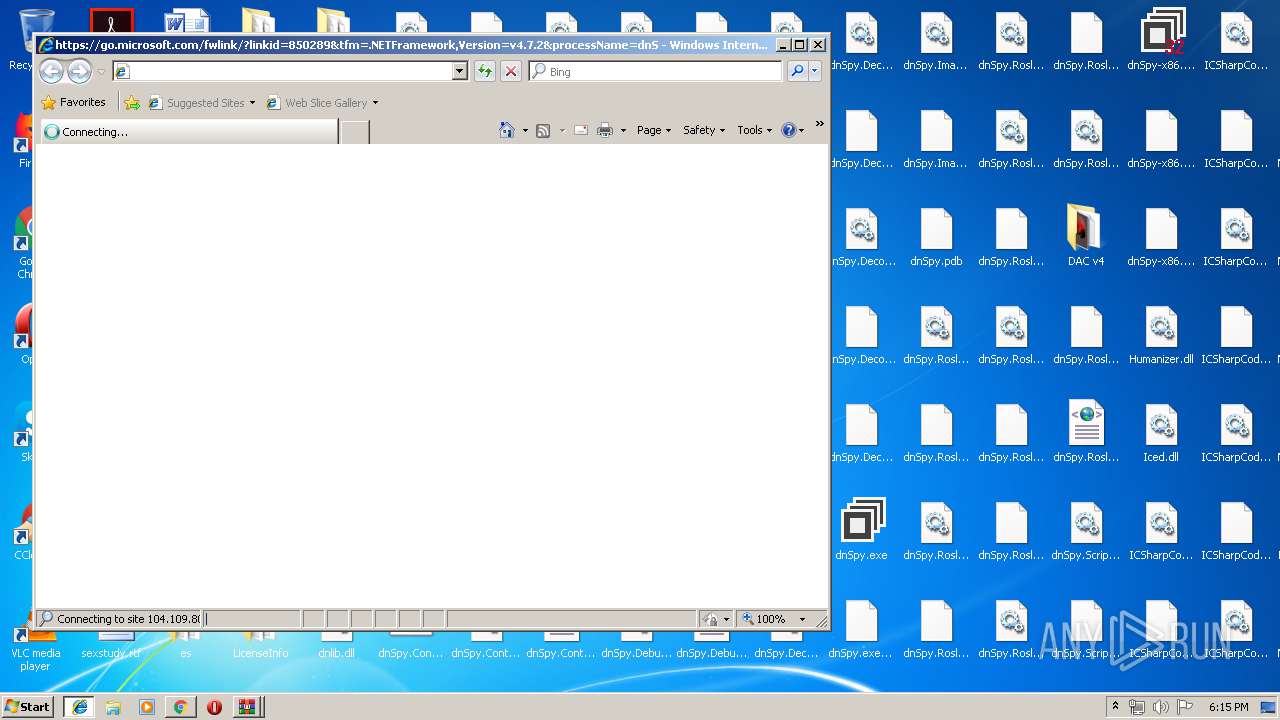Expand the Home button dropdown
The width and height of the screenshot is (1280, 720).
[525, 130]
